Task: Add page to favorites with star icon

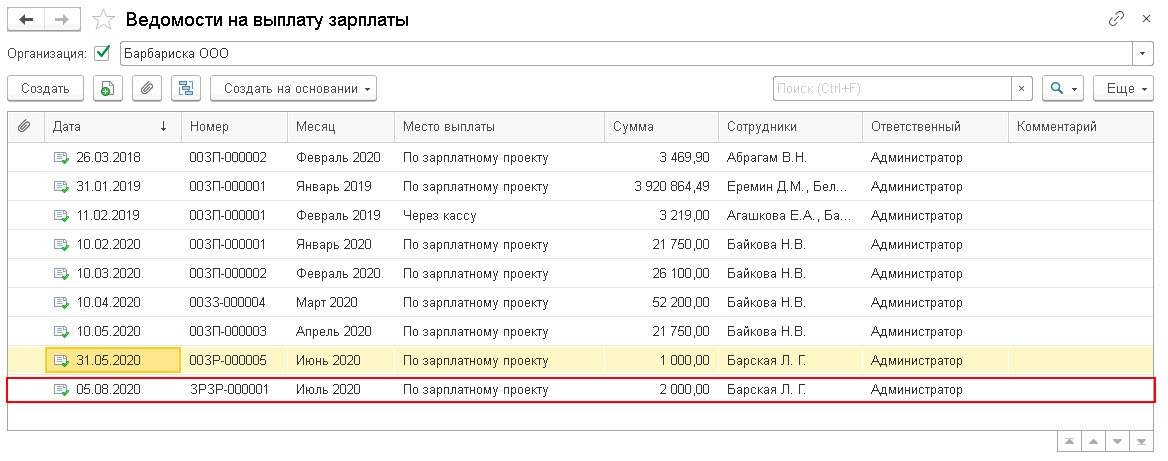Action: click(x=102, y=19)
